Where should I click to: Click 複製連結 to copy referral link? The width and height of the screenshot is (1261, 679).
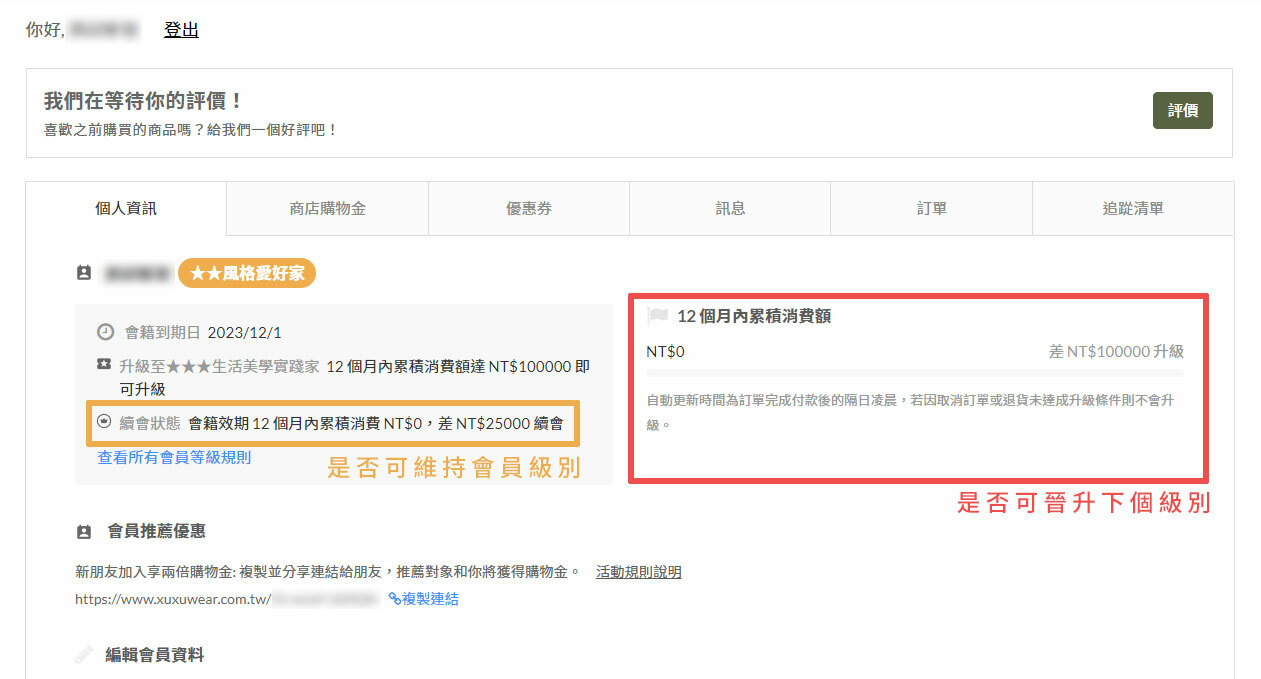coord(424,599)
